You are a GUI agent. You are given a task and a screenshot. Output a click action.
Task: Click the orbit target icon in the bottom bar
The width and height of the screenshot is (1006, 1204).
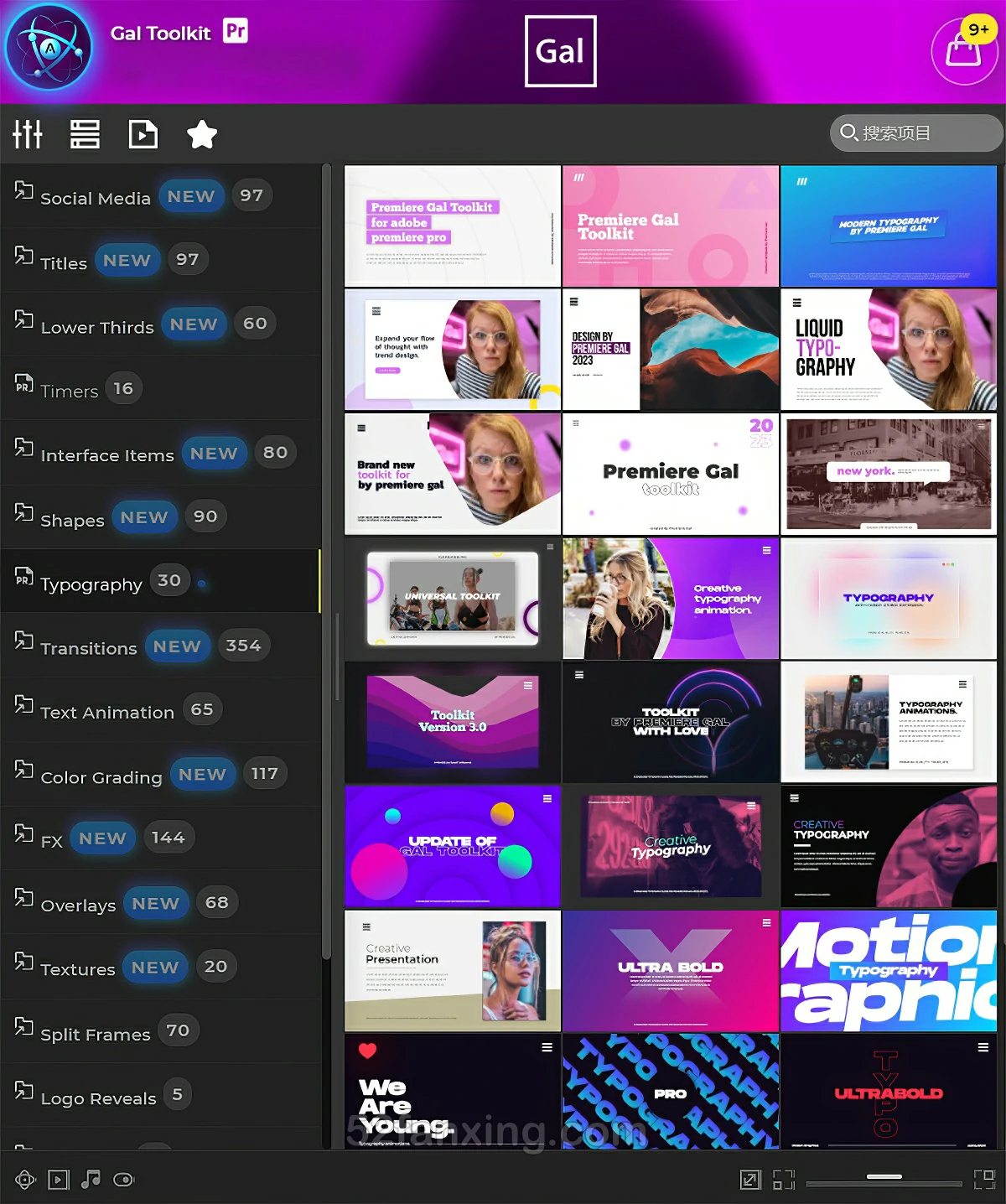(25, 1180)
